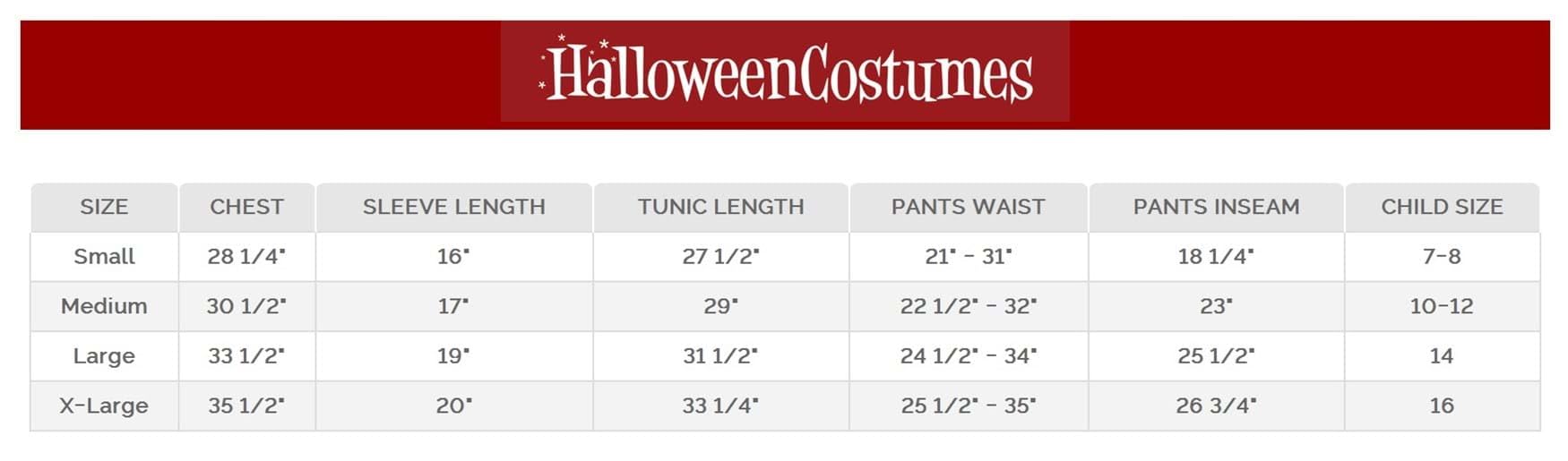Select the Medium size row label
This screenshot has width=1568, height=461.
point(104,306)
